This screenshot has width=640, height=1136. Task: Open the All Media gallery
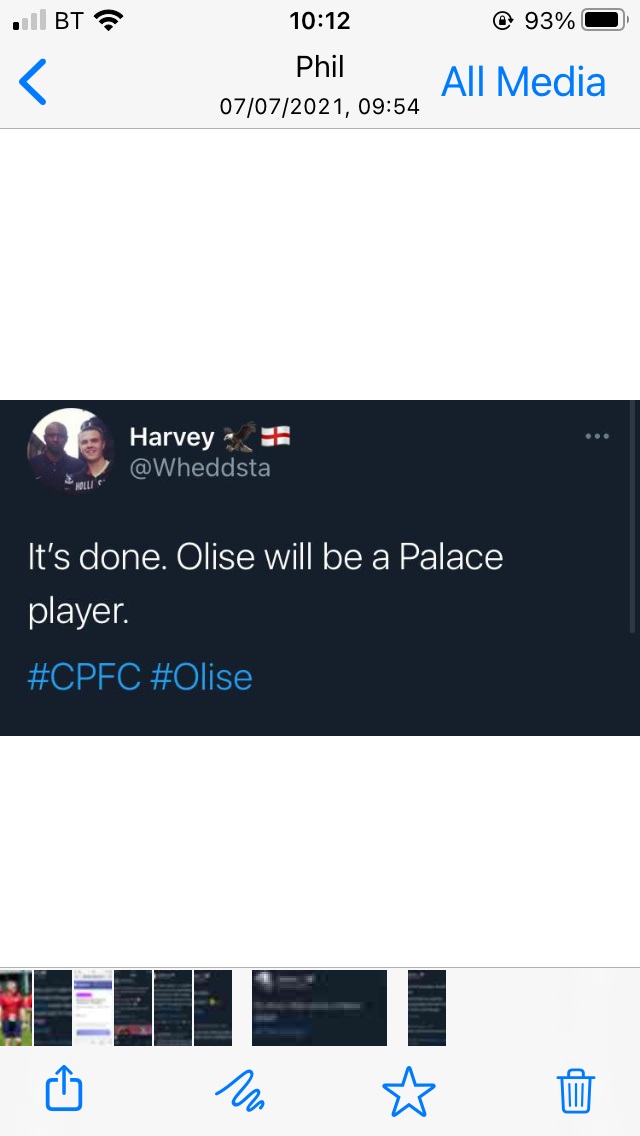click(x=523, y=82)
